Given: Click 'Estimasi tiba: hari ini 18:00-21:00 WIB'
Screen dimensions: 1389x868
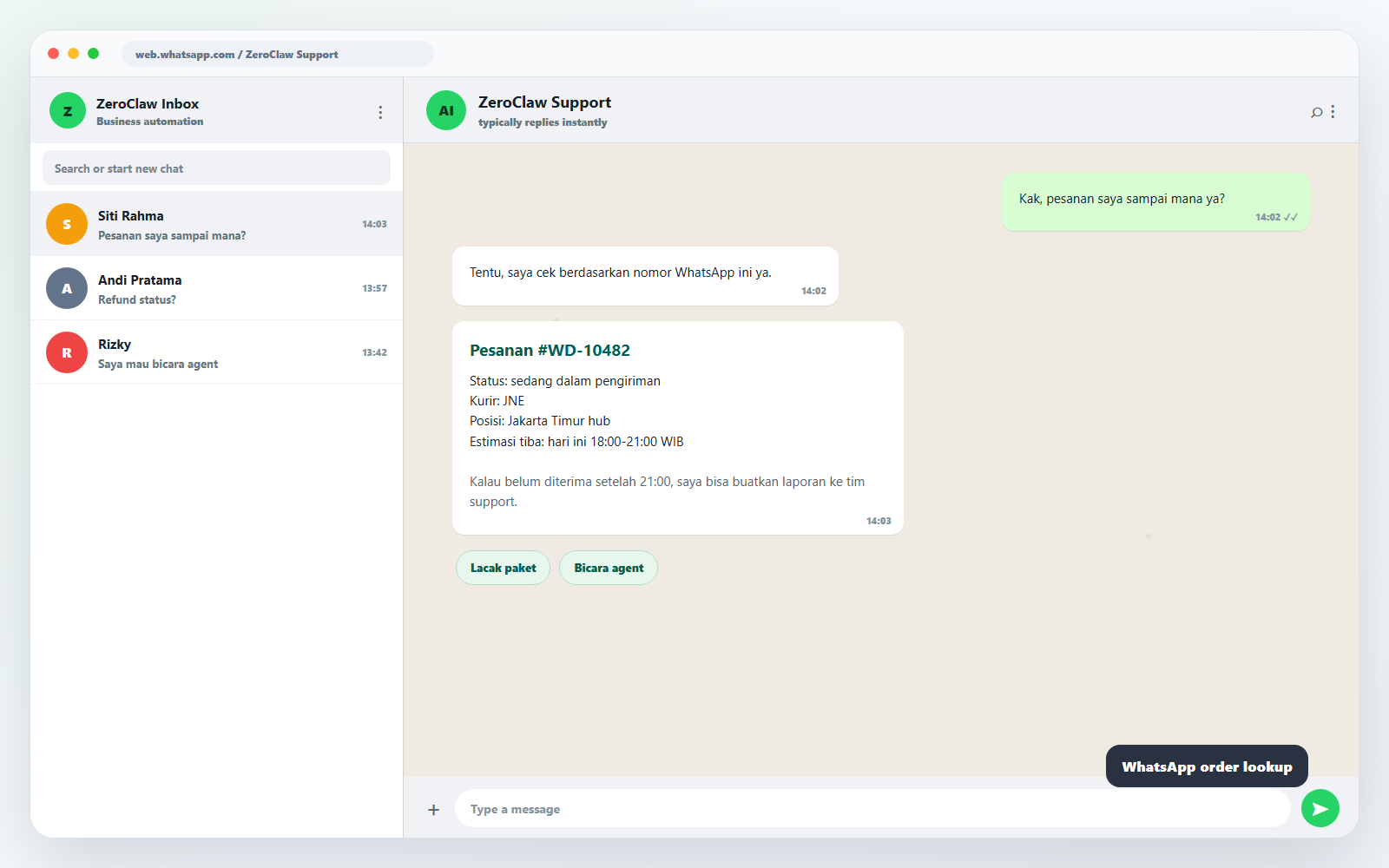Looking at the screenshot, I should [x=576, y=442].
